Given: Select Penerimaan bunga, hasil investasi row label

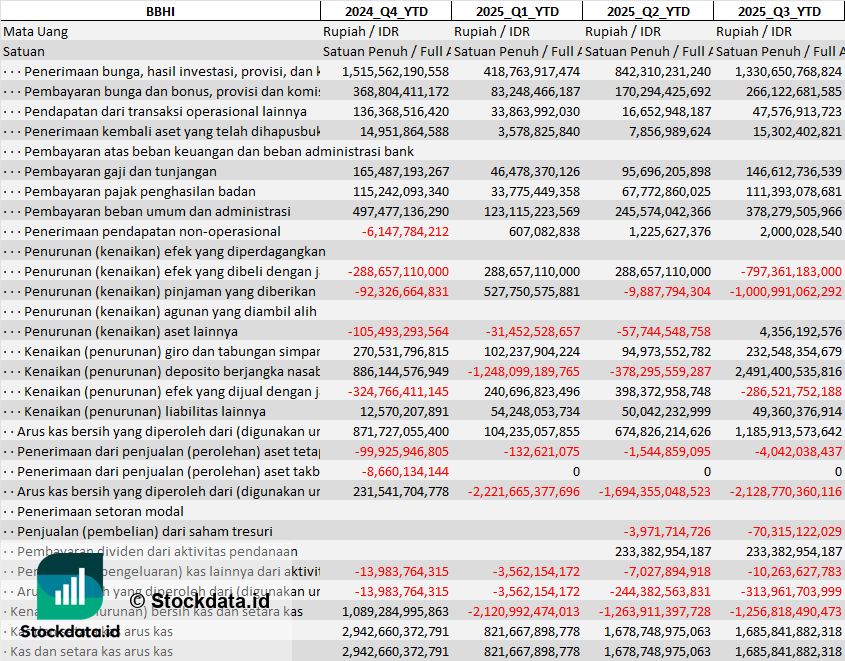Looking at the screenshot, I should [162, 72].
